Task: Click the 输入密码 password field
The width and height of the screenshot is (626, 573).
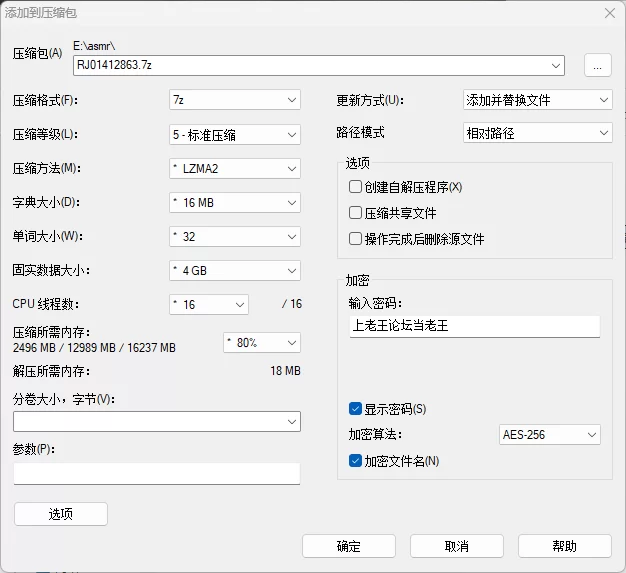Action: (x=475, y=326)
